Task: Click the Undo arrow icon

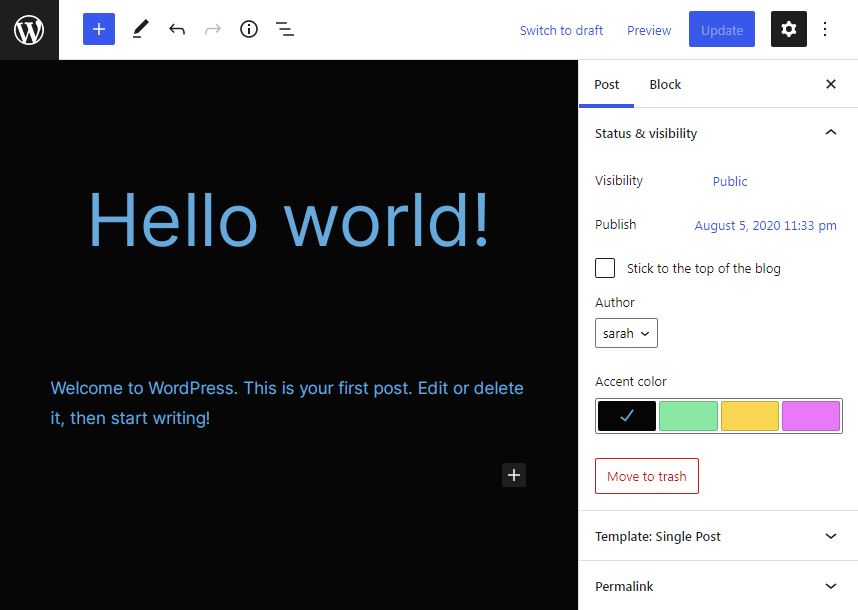Action: [177, 30]
